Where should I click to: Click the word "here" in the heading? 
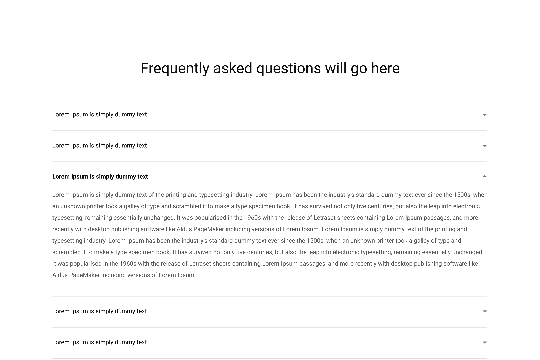pyautogui.click(x=385, y=68)
